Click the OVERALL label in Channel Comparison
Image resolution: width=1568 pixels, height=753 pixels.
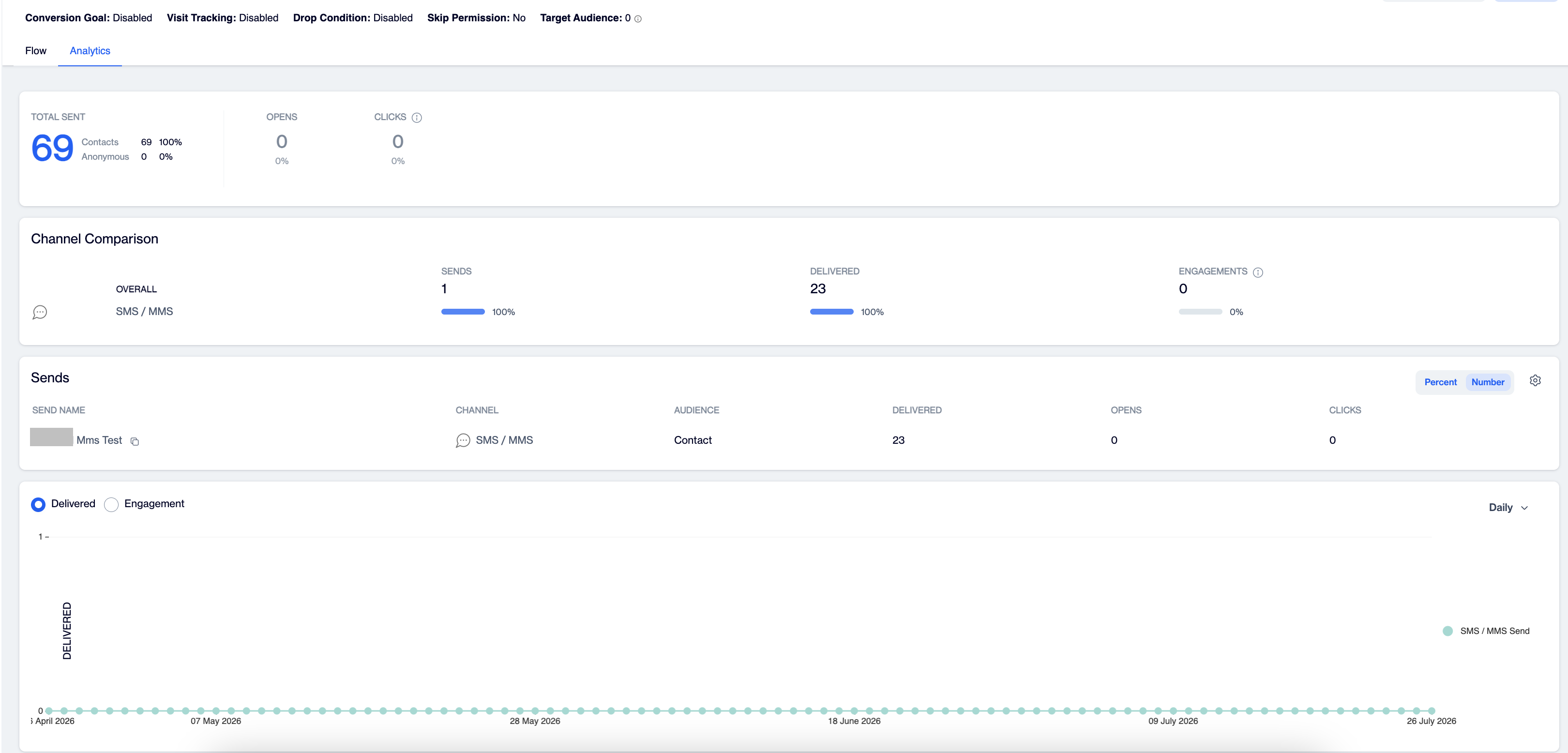[136, 289]
